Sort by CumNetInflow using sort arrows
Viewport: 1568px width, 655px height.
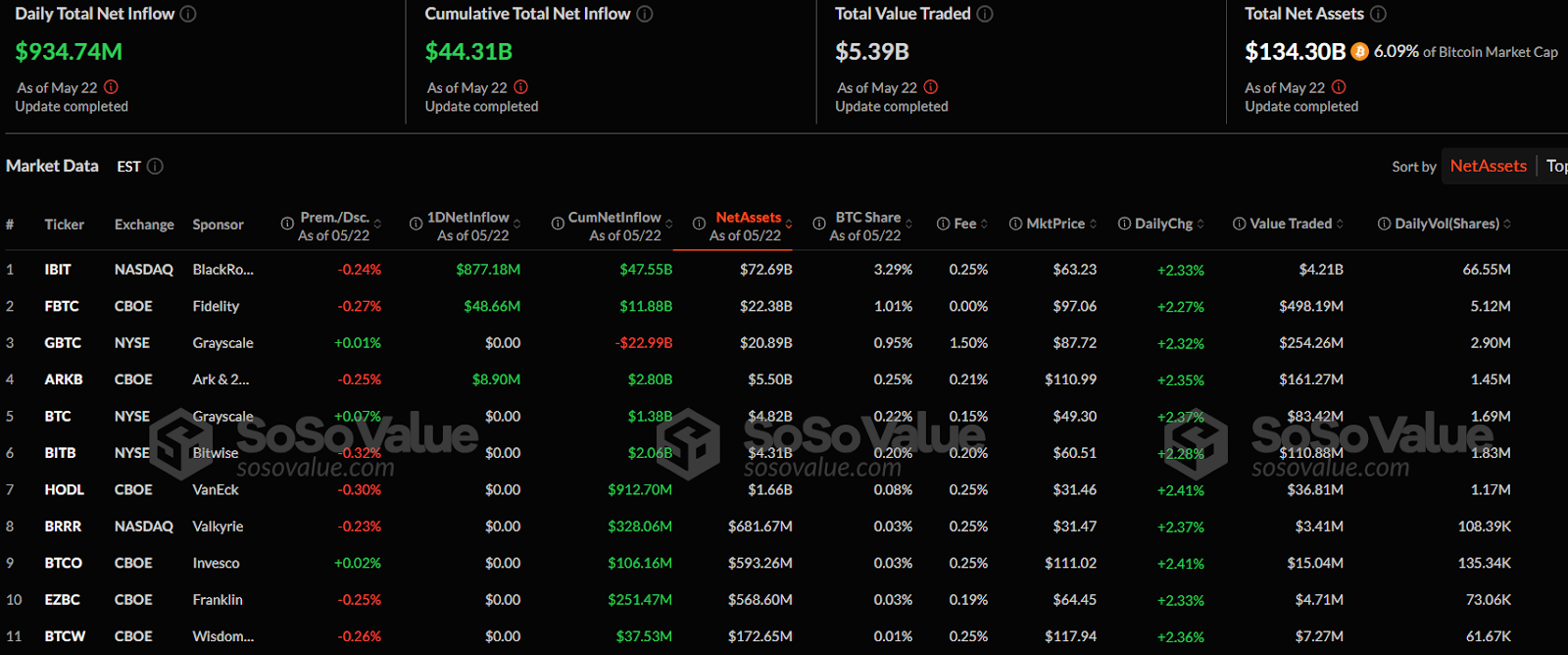click(668, 224)
